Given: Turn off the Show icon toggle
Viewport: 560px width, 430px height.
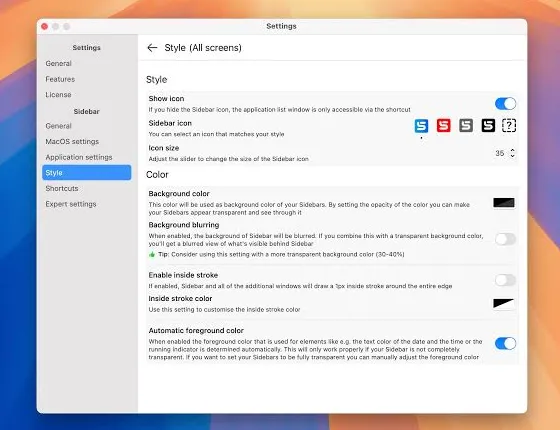Looking at the screenshot, I should pos(505,104).
